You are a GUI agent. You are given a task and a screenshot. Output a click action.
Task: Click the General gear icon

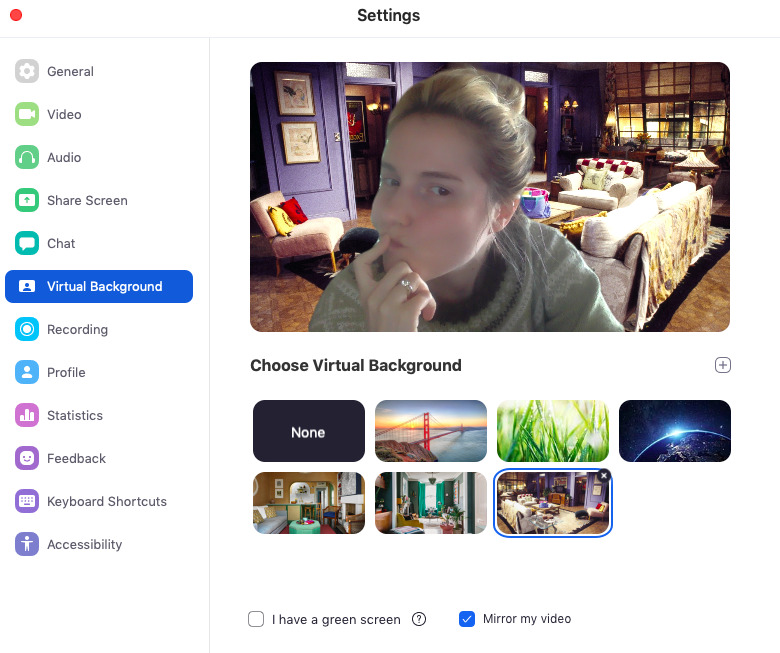point(27,71)
